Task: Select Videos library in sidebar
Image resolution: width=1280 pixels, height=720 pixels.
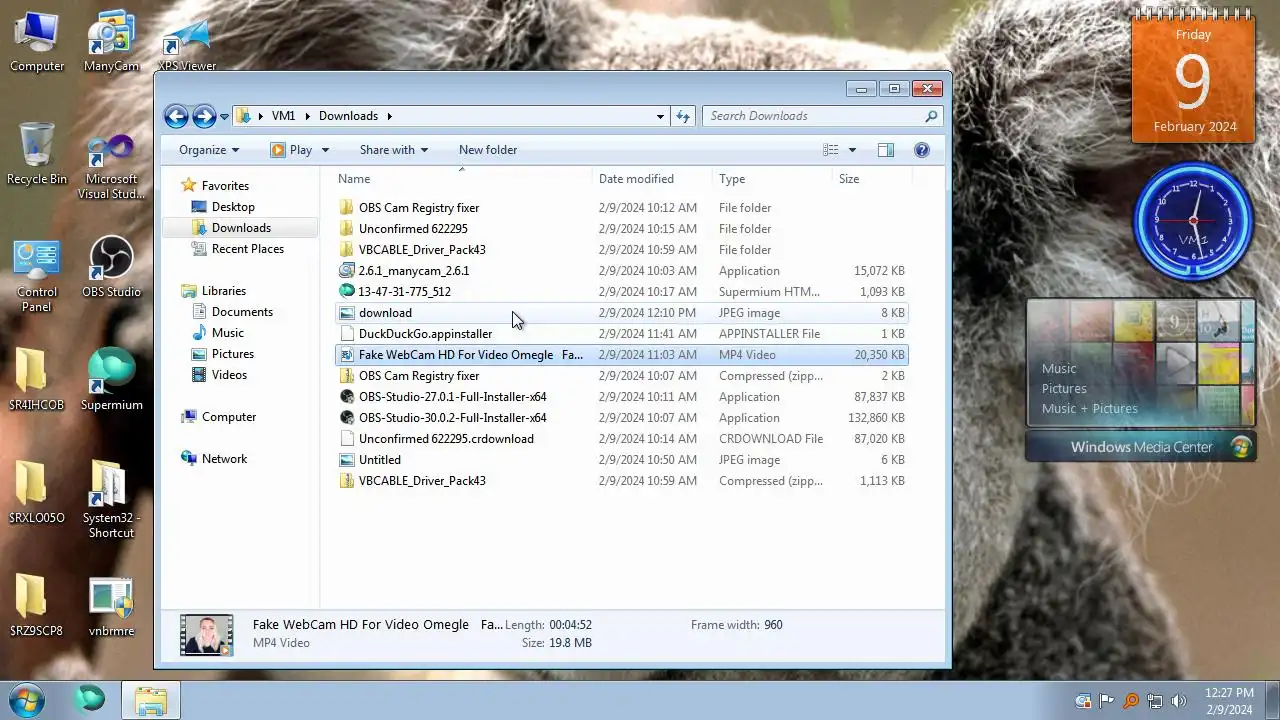Action: coord(229,375)
